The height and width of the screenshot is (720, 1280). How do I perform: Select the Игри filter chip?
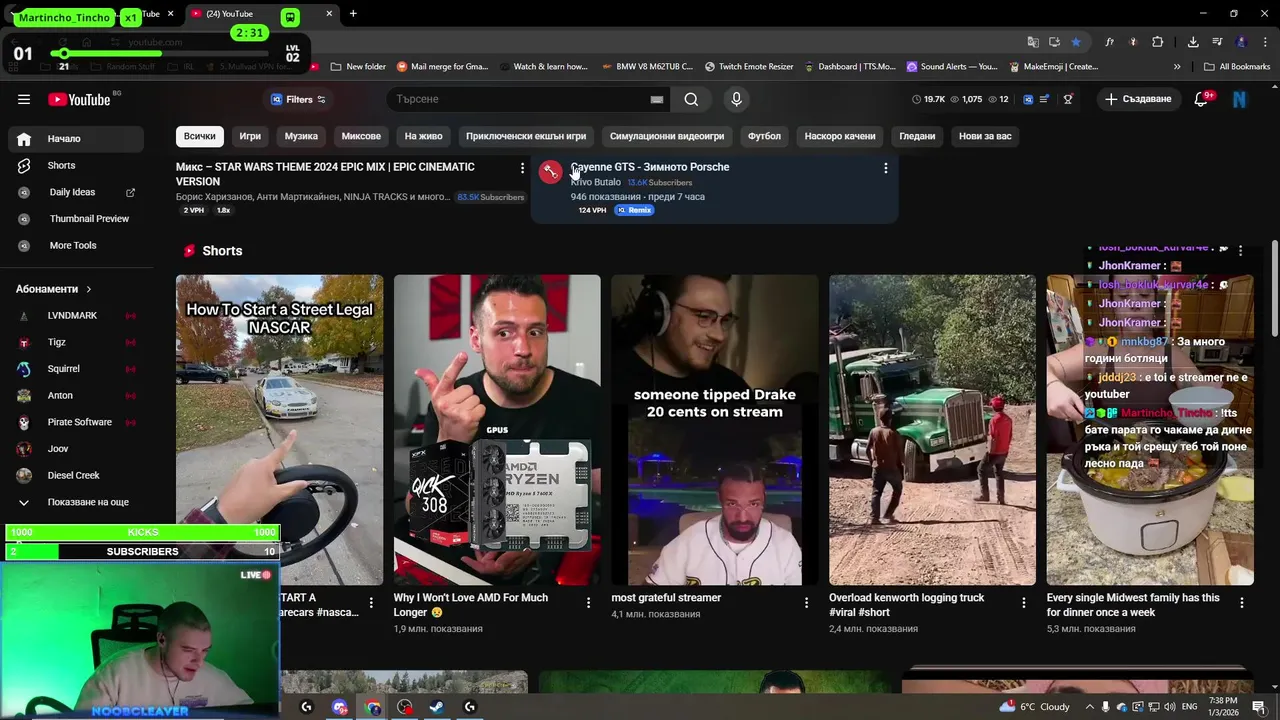click(250, 136)
